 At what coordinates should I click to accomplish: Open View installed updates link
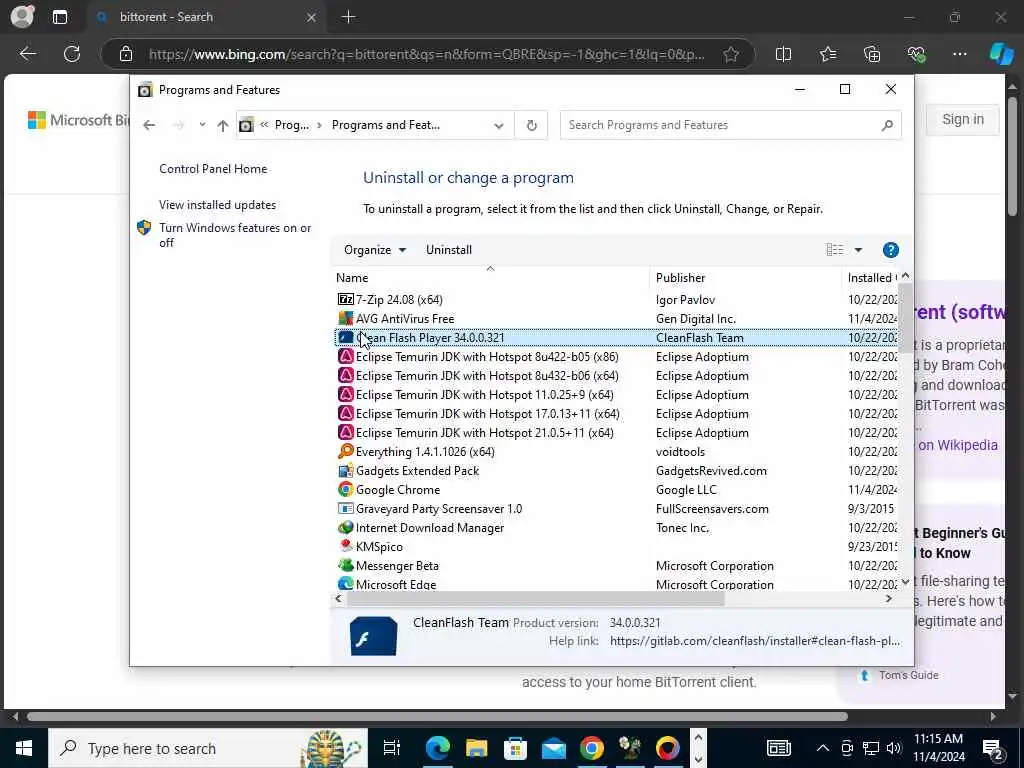tap(217, 204)
